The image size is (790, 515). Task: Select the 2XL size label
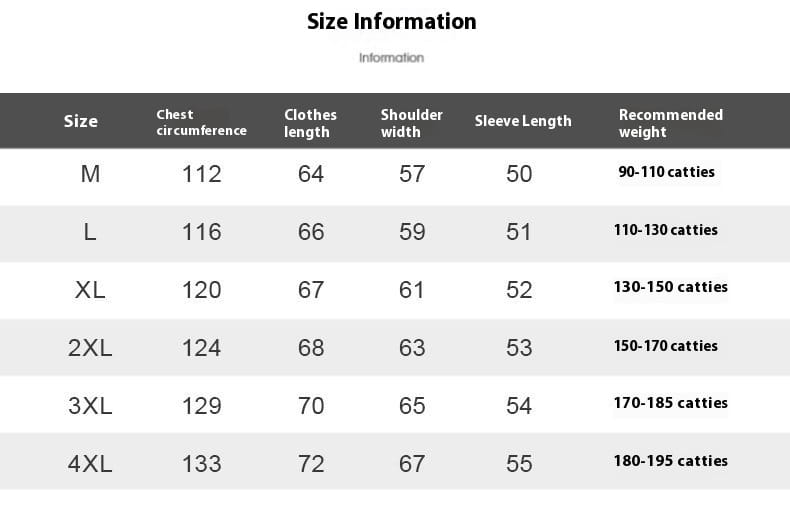pyautogui.click(x=90, y=348)
